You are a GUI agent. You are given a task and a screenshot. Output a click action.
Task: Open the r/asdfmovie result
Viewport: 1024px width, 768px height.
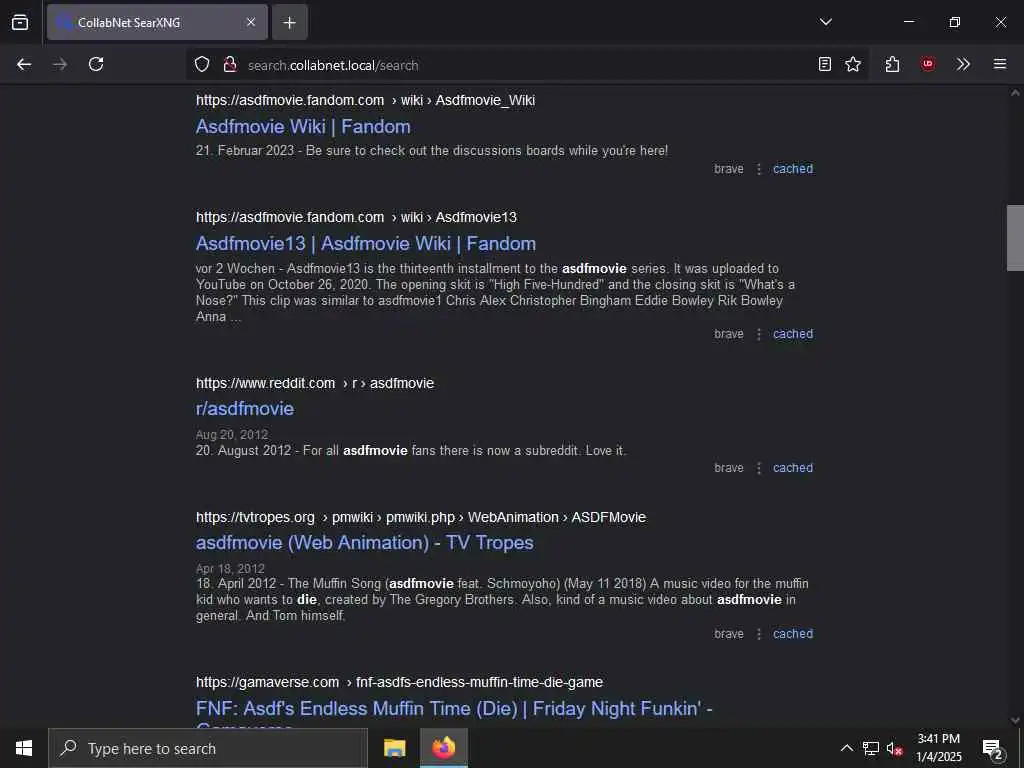(x=245, y=409)
